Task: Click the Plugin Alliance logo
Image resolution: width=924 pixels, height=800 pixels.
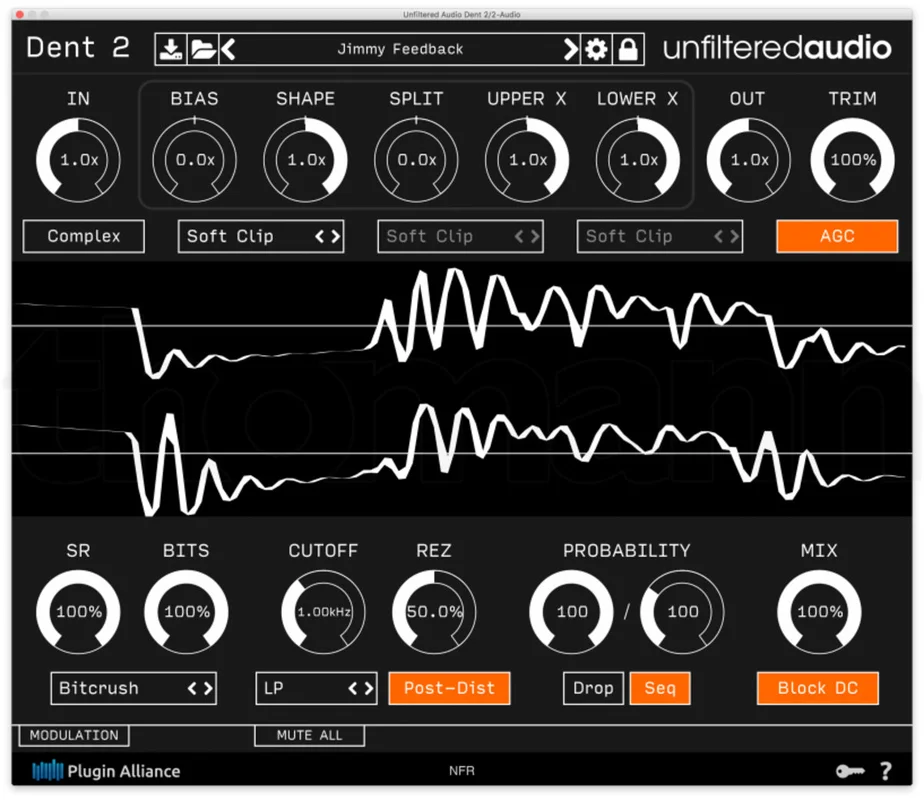Action: coord(107,771)
